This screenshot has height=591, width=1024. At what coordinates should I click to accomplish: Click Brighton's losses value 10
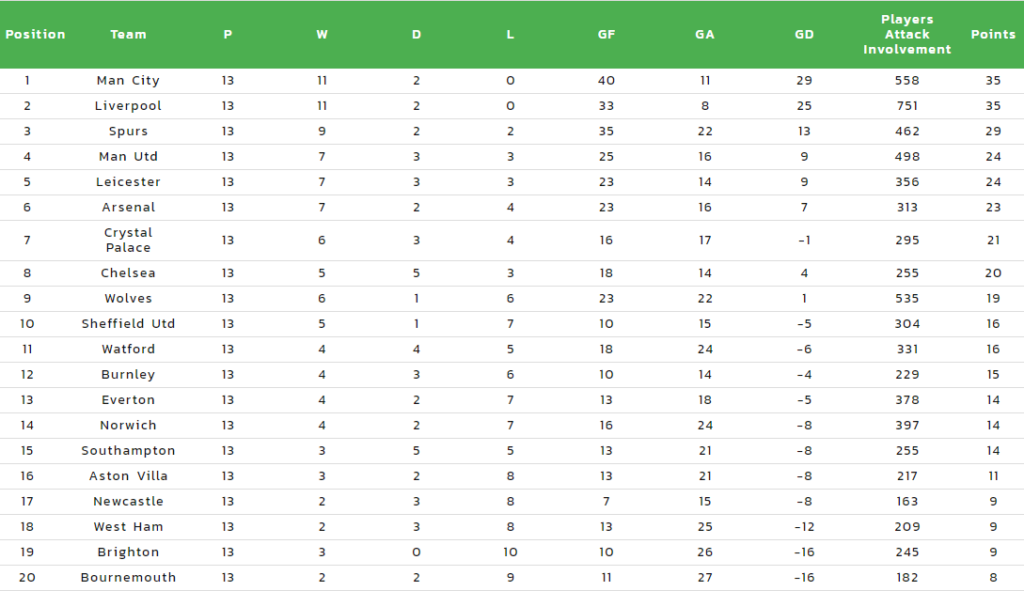510,552
